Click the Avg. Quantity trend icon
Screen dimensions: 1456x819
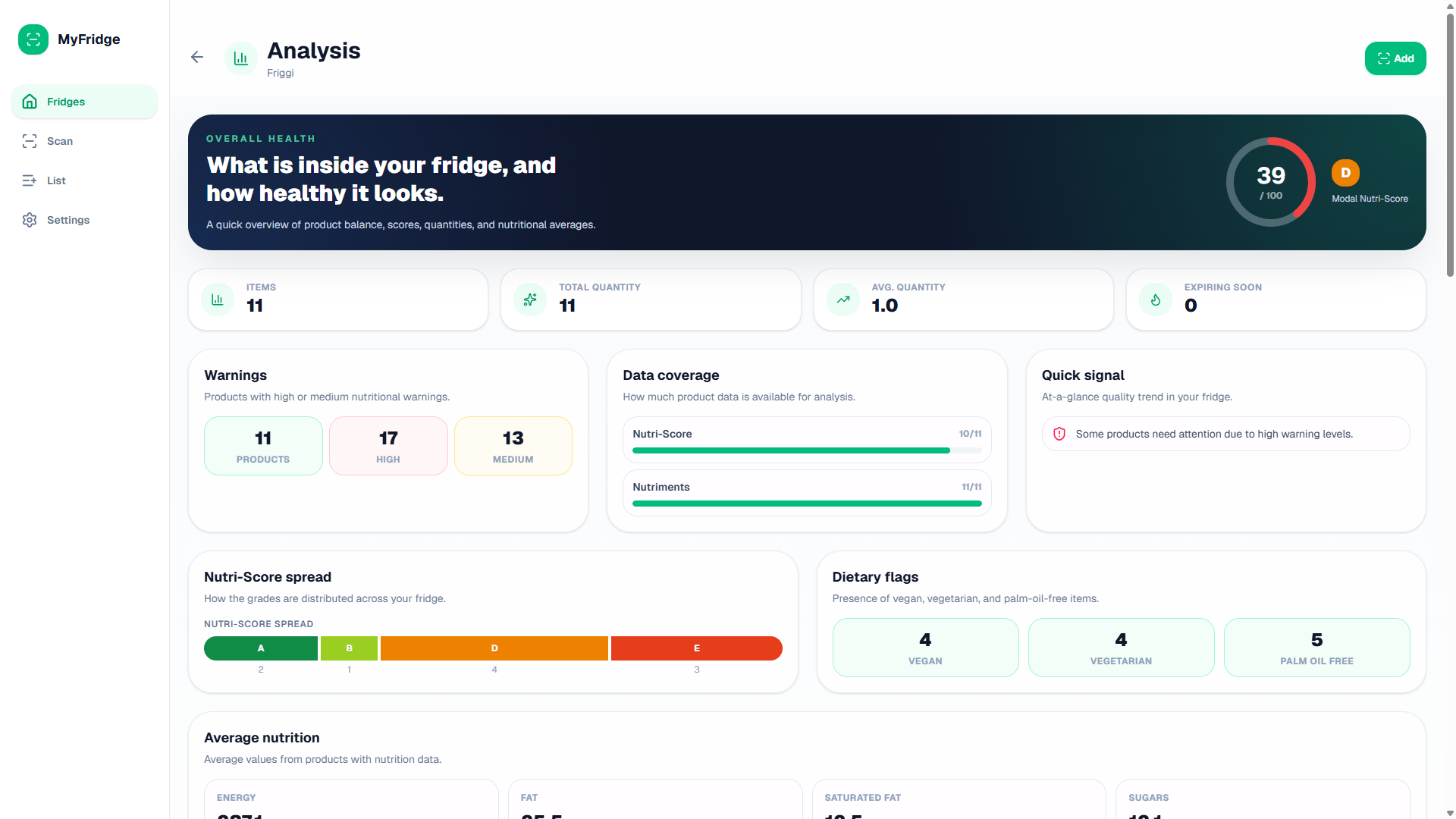pyautogui.click(x=843, y=300)
